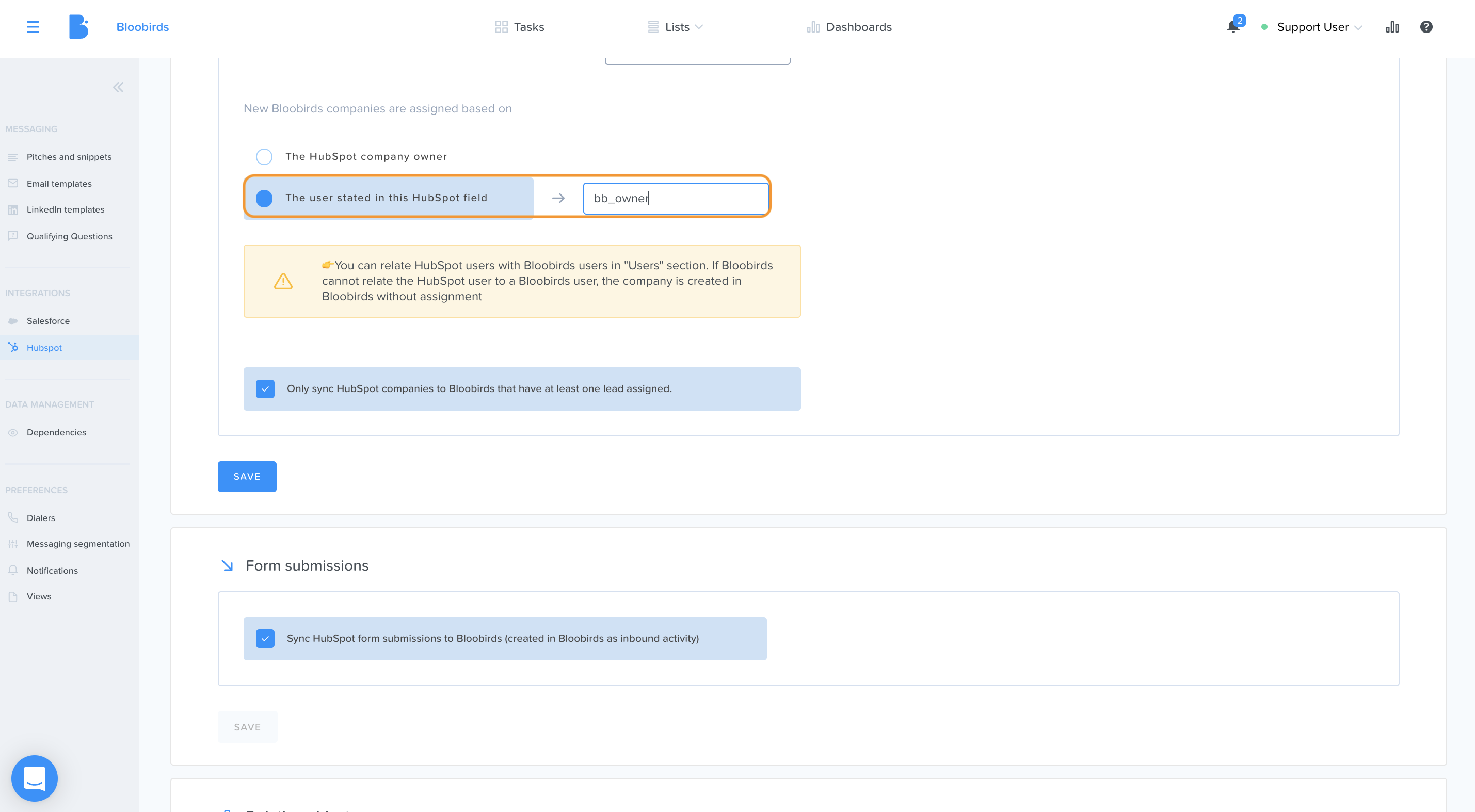Click the New Bloobirds companies are assigned text
This screenshot has height=812, width=1475.
(377, 109)
